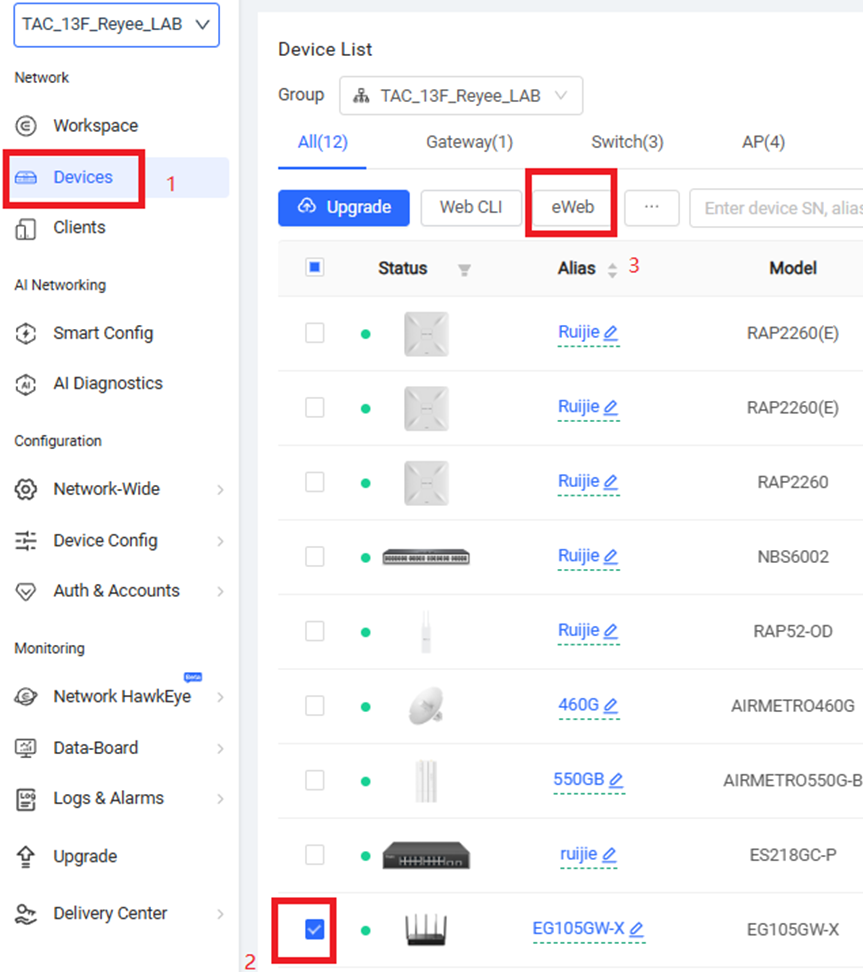This screenshot has height=972, width=863.
Task: Check the ES218GC-P row checkbox
Action: pyautogui.click(x=315, y=855)
